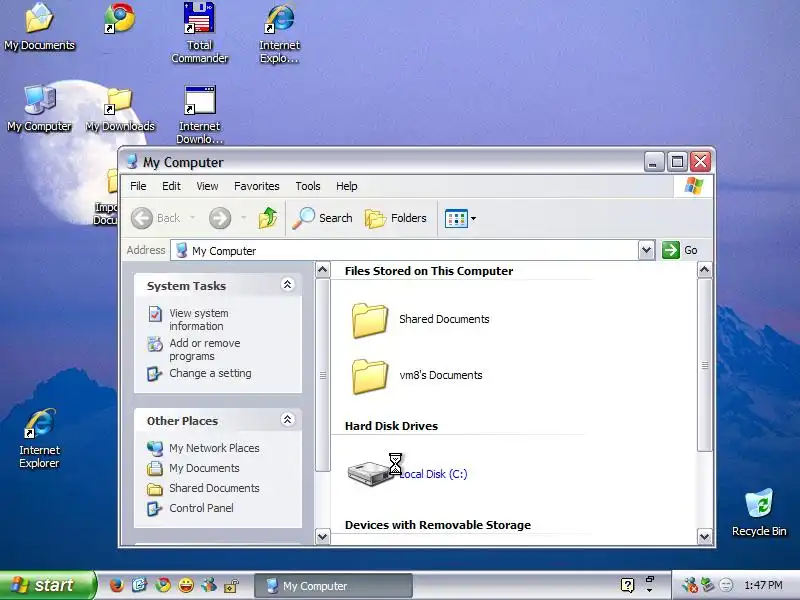800x600 pixels.
Task: Open the Tools menu
Action: point(308,186)
